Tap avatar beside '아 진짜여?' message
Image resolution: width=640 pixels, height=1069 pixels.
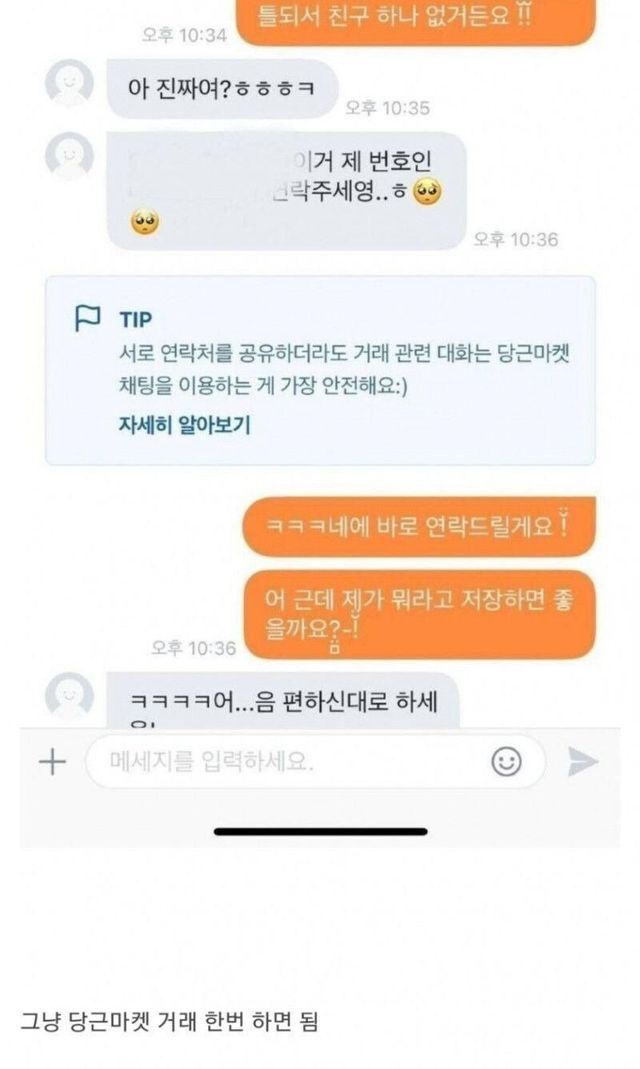click(x=70, y=82)
